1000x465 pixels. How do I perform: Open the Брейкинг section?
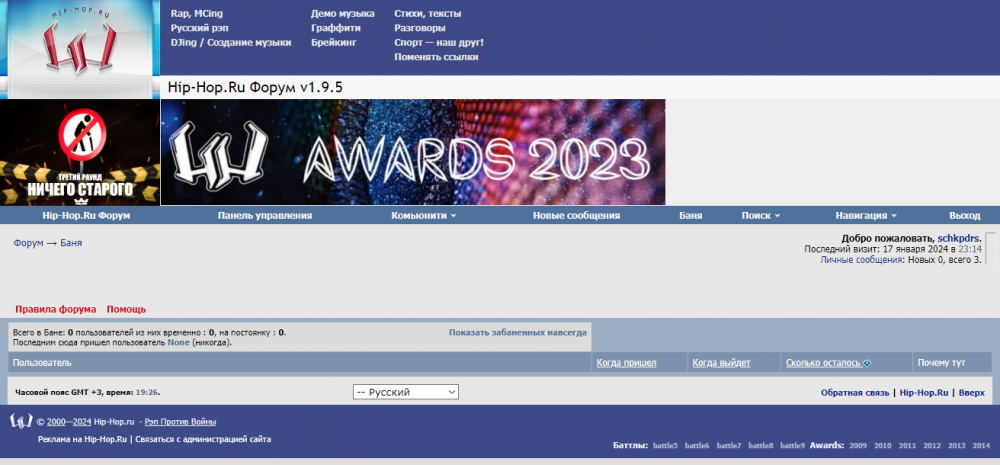pyautogui.click(x=334, y=42)
